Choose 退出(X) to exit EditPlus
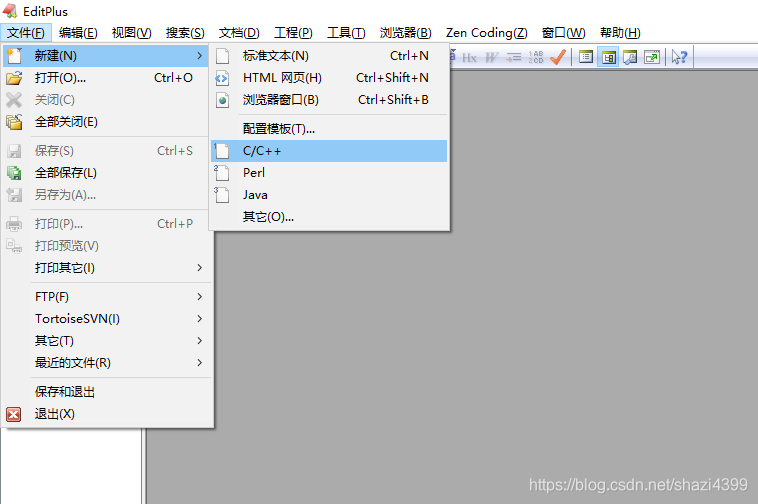Screen dimensions: 758x504 click(x=106, y=414)
